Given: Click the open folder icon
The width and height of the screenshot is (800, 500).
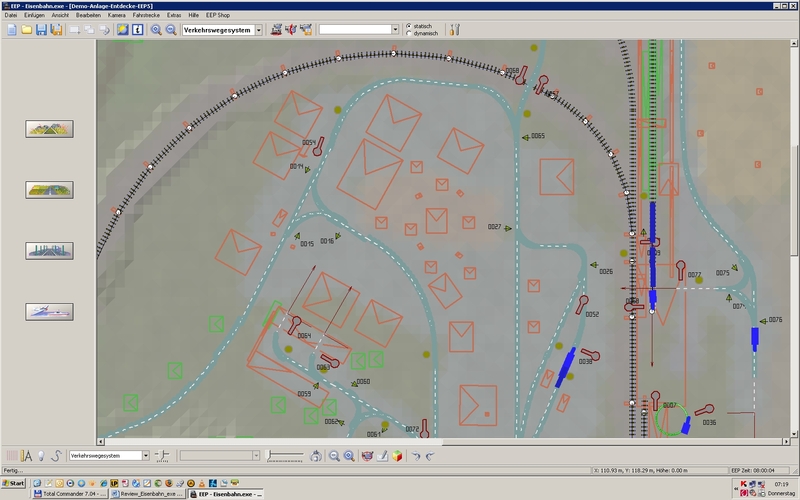Looking at the screenshot, I should click(27, 30).
